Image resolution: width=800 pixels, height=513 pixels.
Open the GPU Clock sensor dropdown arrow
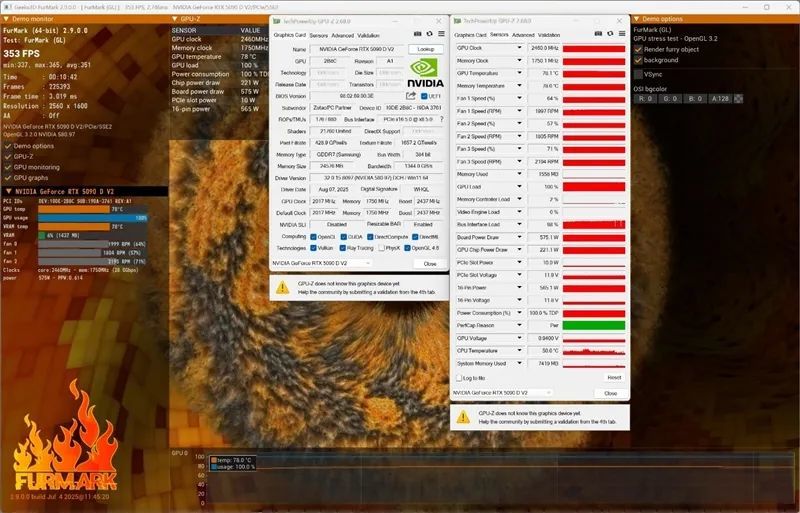(x=519, y=48)
